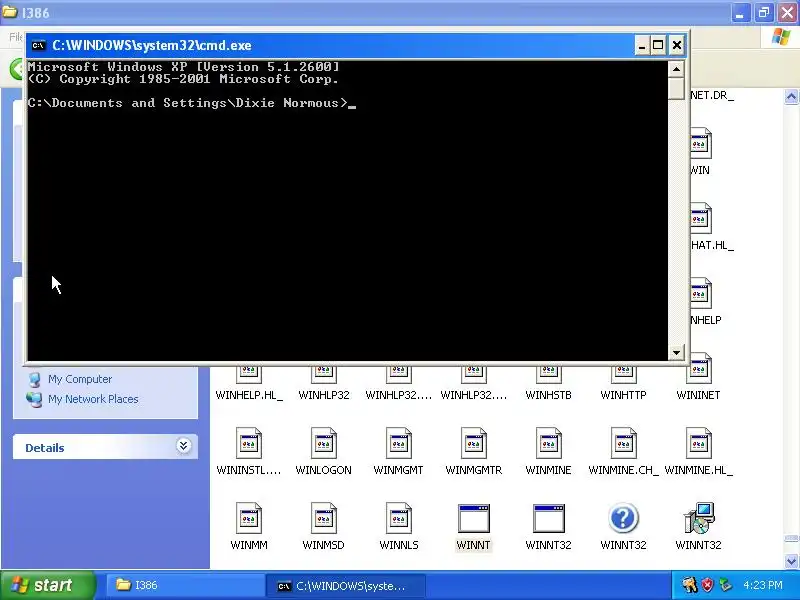The height and width of the screenshot is (600, 800).
Task: Click cmd window scroll up arrow
Action: pos(677,69)
